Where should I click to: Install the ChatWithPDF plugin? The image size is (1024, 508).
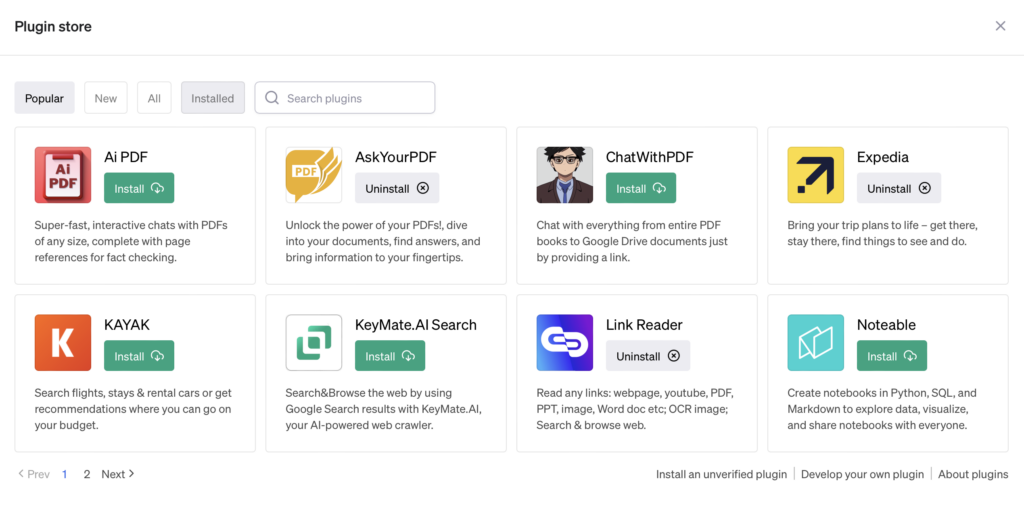(641, 188)
